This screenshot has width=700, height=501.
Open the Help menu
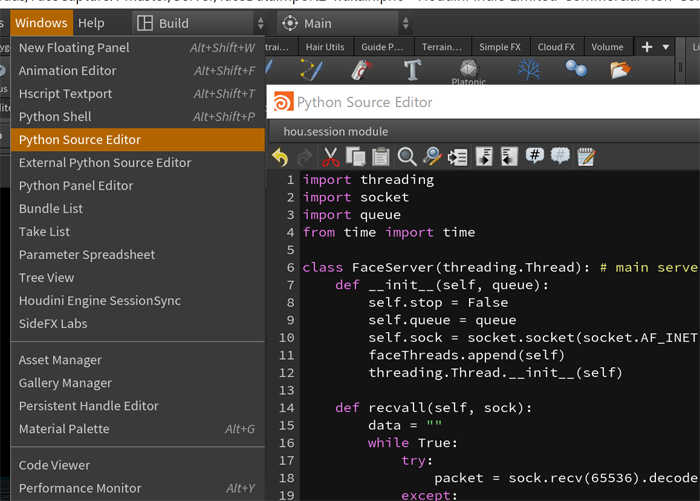(91, 23)
